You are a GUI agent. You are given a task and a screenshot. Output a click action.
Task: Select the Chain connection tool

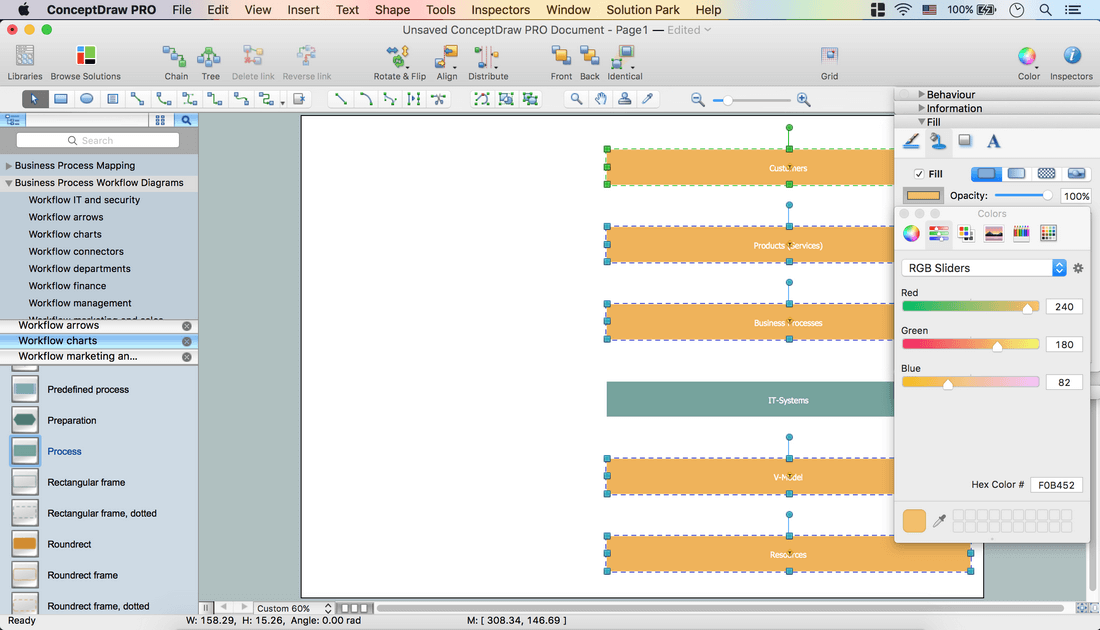[176, 57]
